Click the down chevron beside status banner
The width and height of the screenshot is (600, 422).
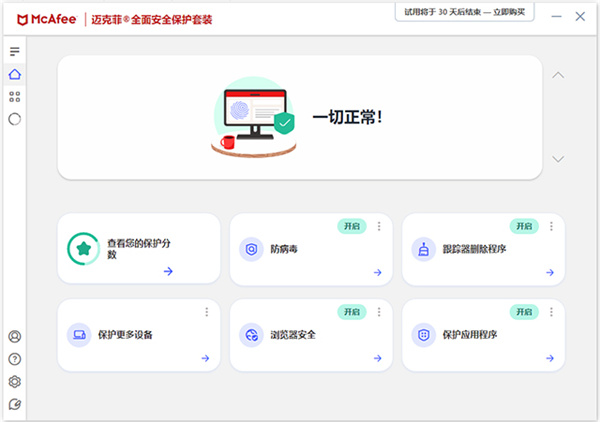(558, 159)
